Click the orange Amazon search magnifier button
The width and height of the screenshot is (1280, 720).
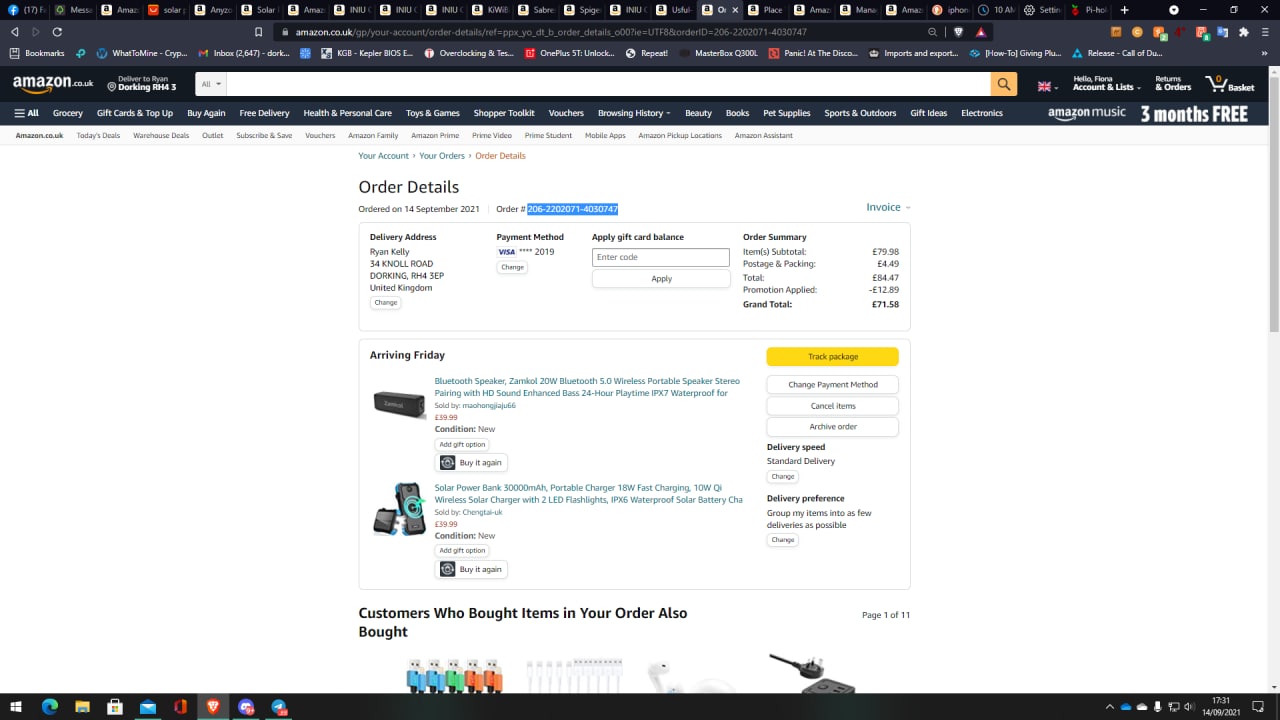[1003, 85]
